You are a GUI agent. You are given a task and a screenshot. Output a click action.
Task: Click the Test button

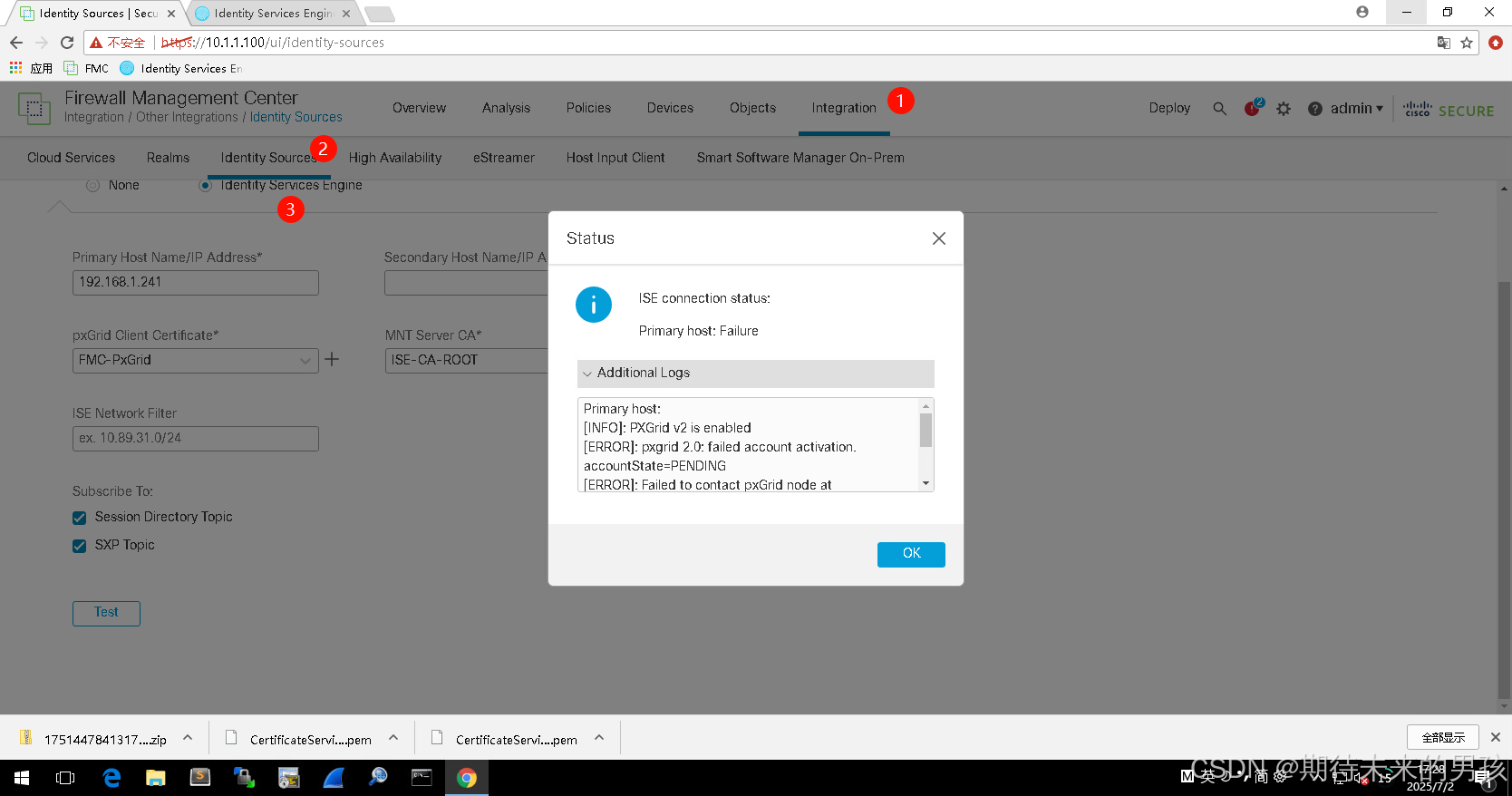pyautogui.click(x=106, y=614)
